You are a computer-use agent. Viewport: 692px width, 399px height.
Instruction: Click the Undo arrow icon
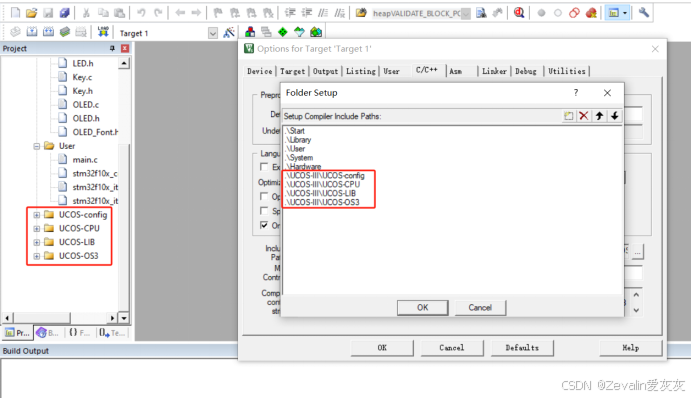coord(141,13)
